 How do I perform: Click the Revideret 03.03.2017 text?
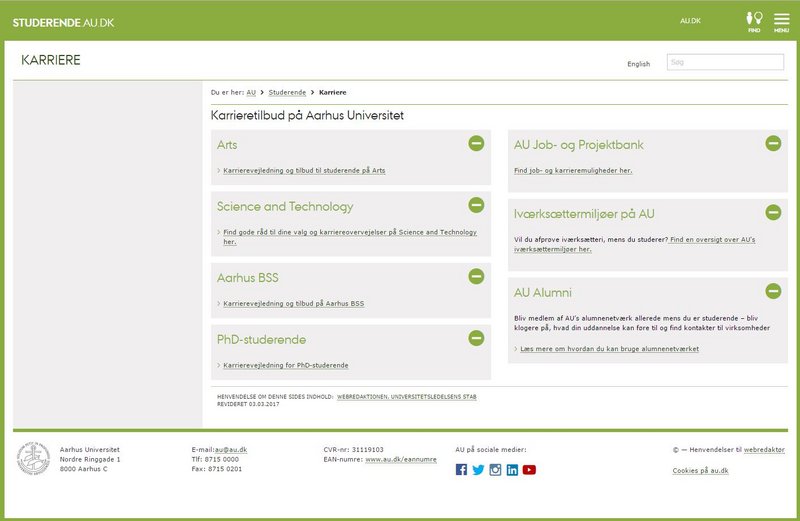[x=248, y=404]
